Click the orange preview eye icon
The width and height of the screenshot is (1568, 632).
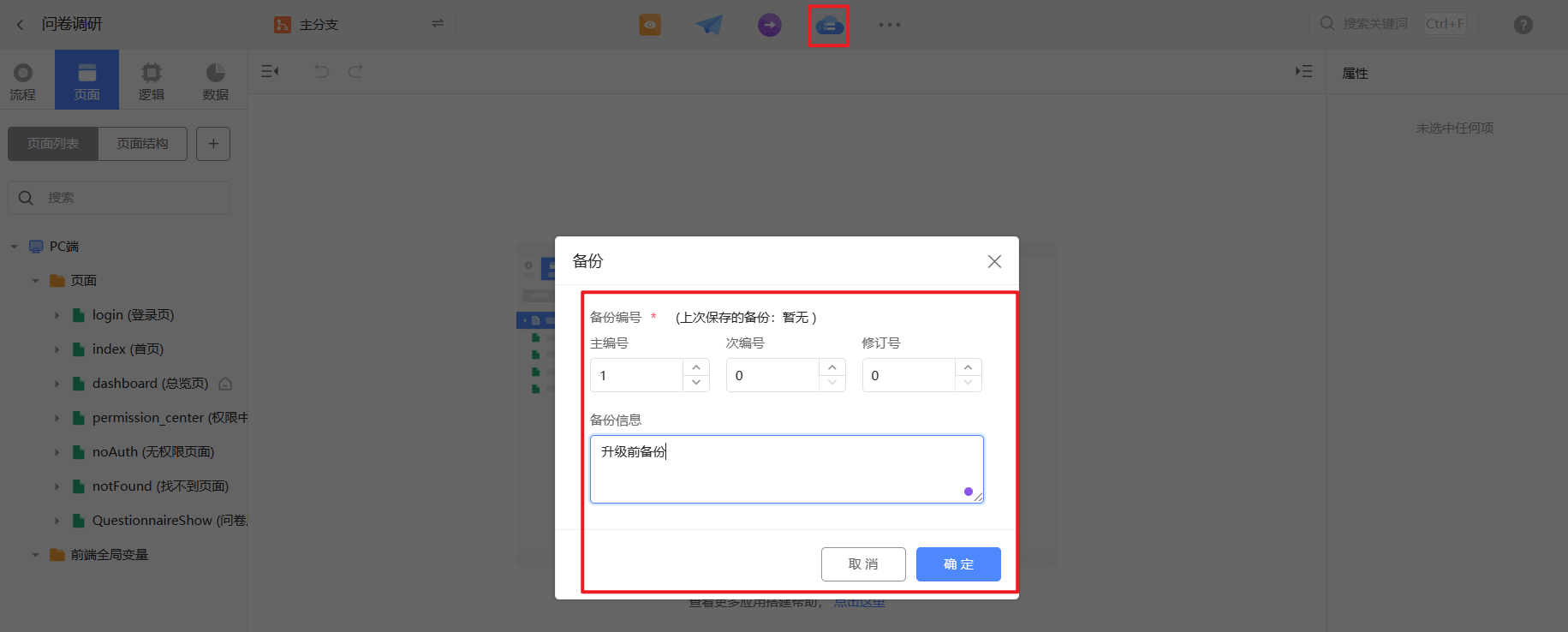coord(650,25)
